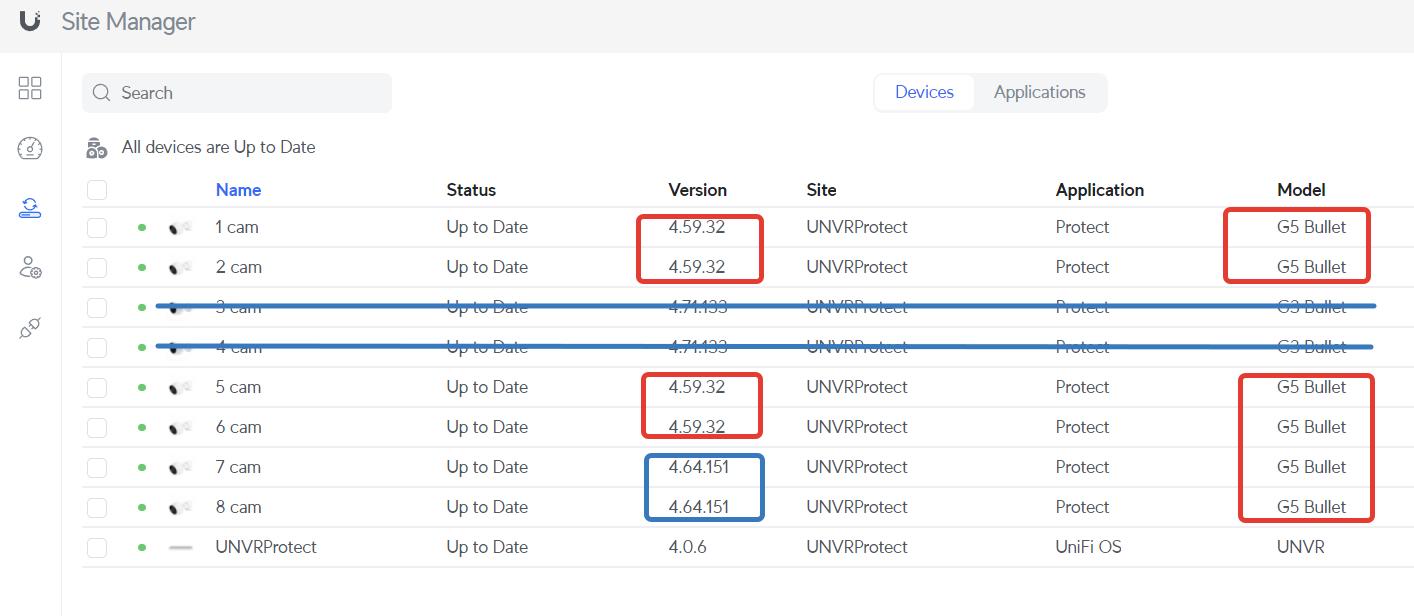1414x616 pixels.
Task: Click the magnifier icon in search
Action: 101,93
